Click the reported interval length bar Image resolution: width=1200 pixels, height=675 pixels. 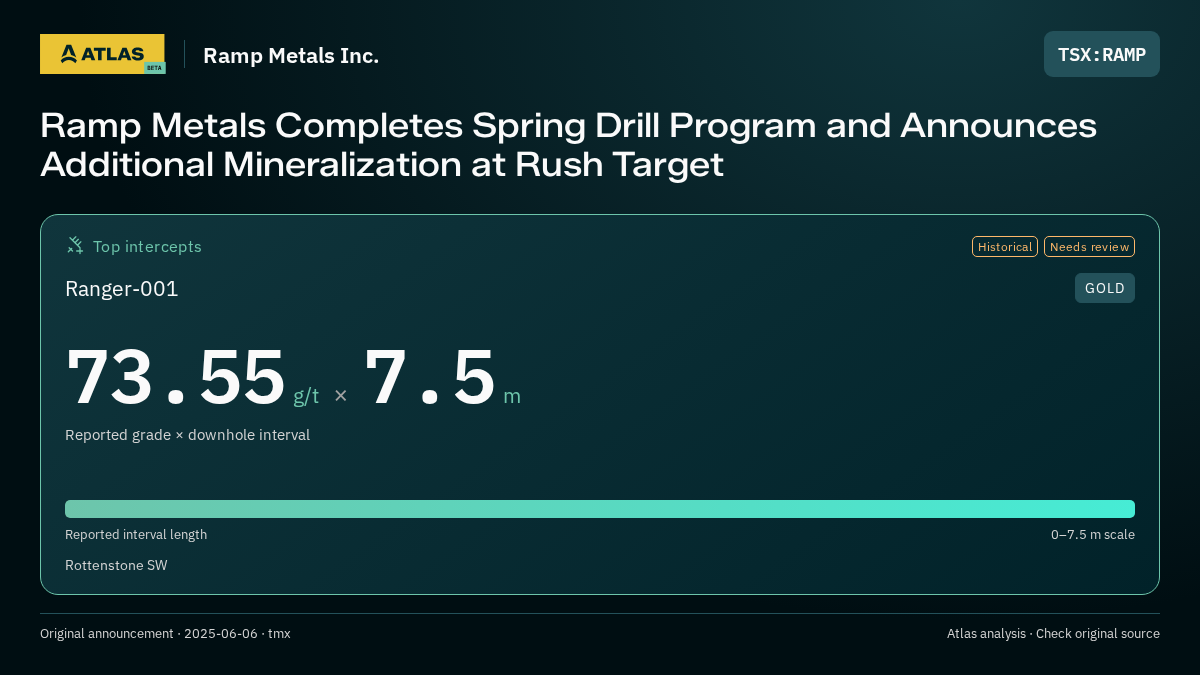point(600,509)
